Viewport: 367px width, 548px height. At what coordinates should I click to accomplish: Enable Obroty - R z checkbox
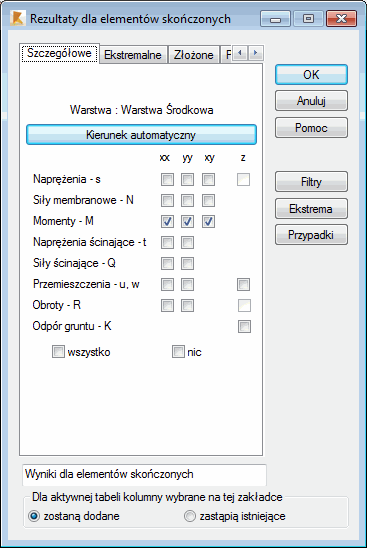(x=244, y=305)
